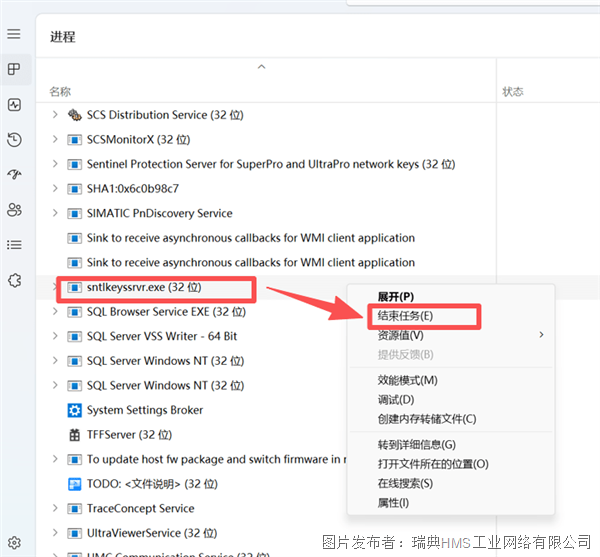Expand the SCSMonitorX row

coord(55,140)
